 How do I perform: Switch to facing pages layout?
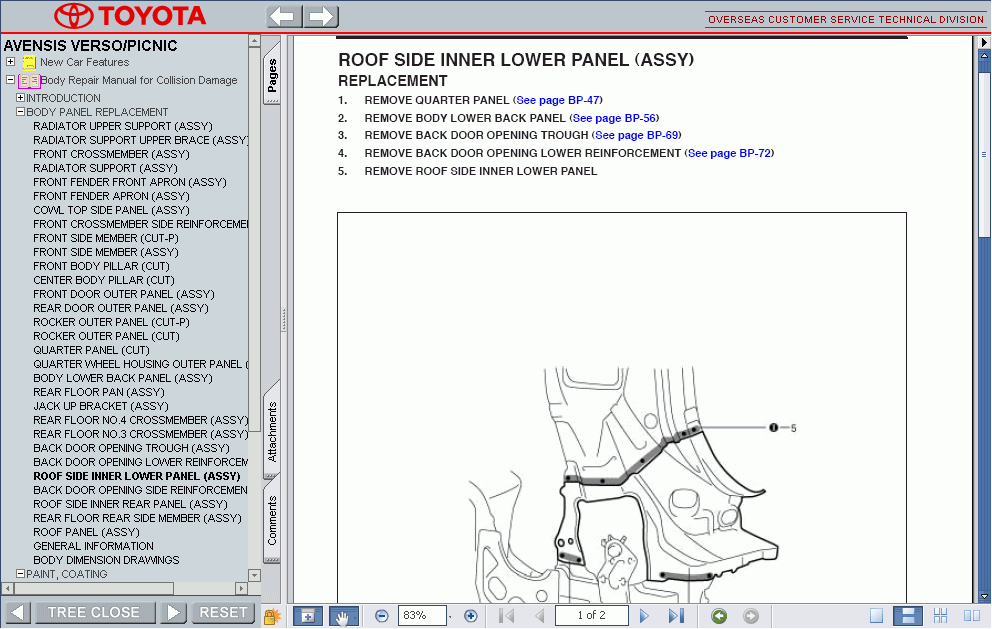coord(972,616)
